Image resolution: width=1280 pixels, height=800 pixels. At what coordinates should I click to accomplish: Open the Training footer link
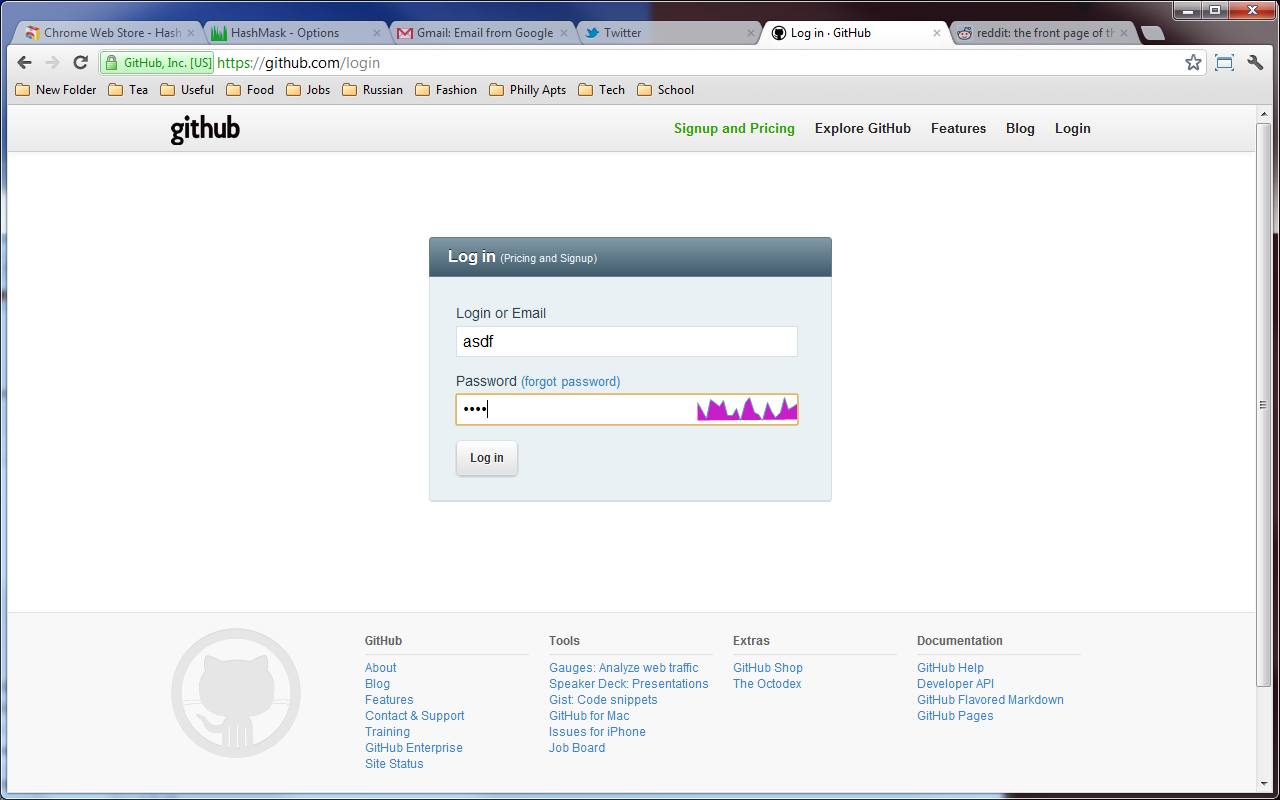[387, 732]
